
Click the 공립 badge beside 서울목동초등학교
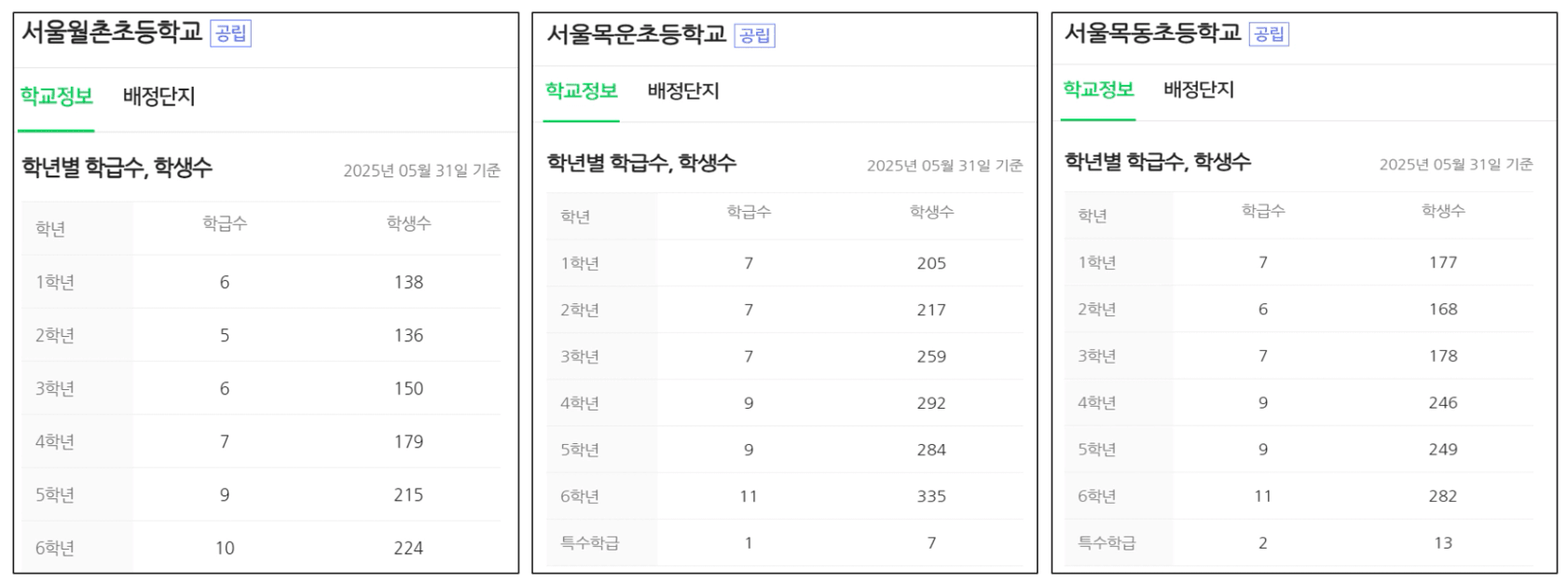(1269, 35)
